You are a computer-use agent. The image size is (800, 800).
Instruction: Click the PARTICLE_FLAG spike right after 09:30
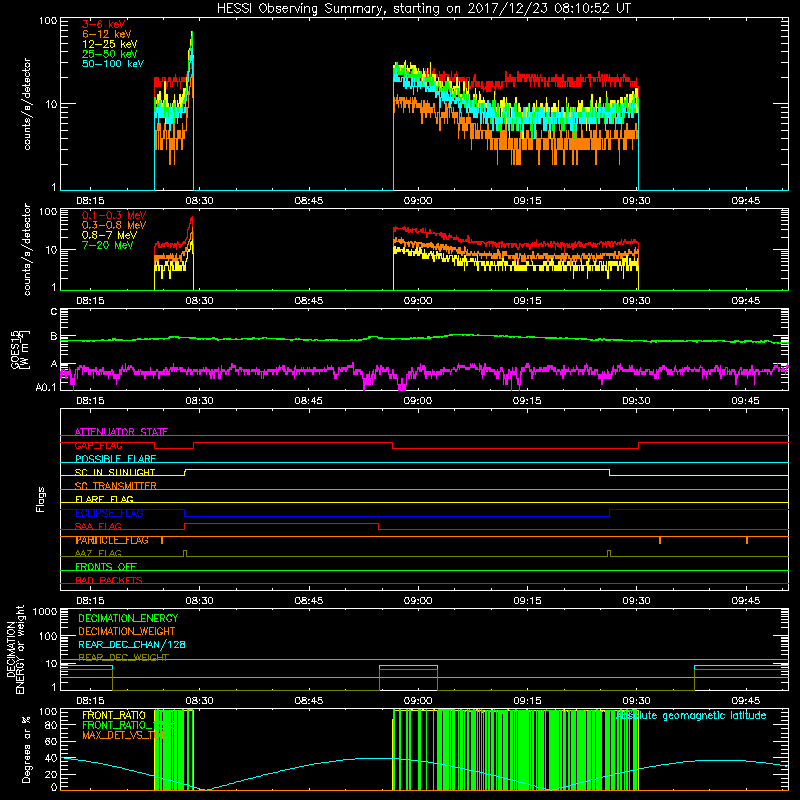[x=660, y=540]
